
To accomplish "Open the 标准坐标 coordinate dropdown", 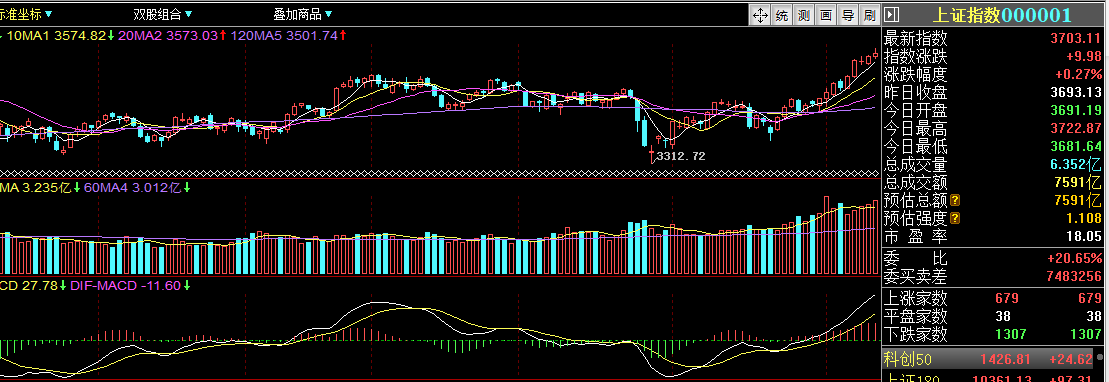I will pos(25,14).
